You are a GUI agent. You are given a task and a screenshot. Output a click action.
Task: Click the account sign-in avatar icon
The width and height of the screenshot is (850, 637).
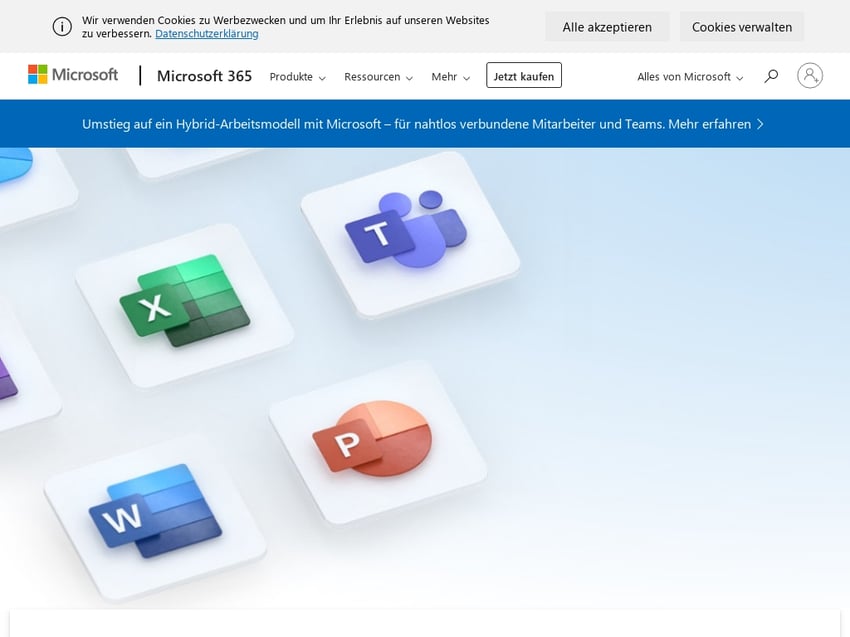tap(810, 76)
